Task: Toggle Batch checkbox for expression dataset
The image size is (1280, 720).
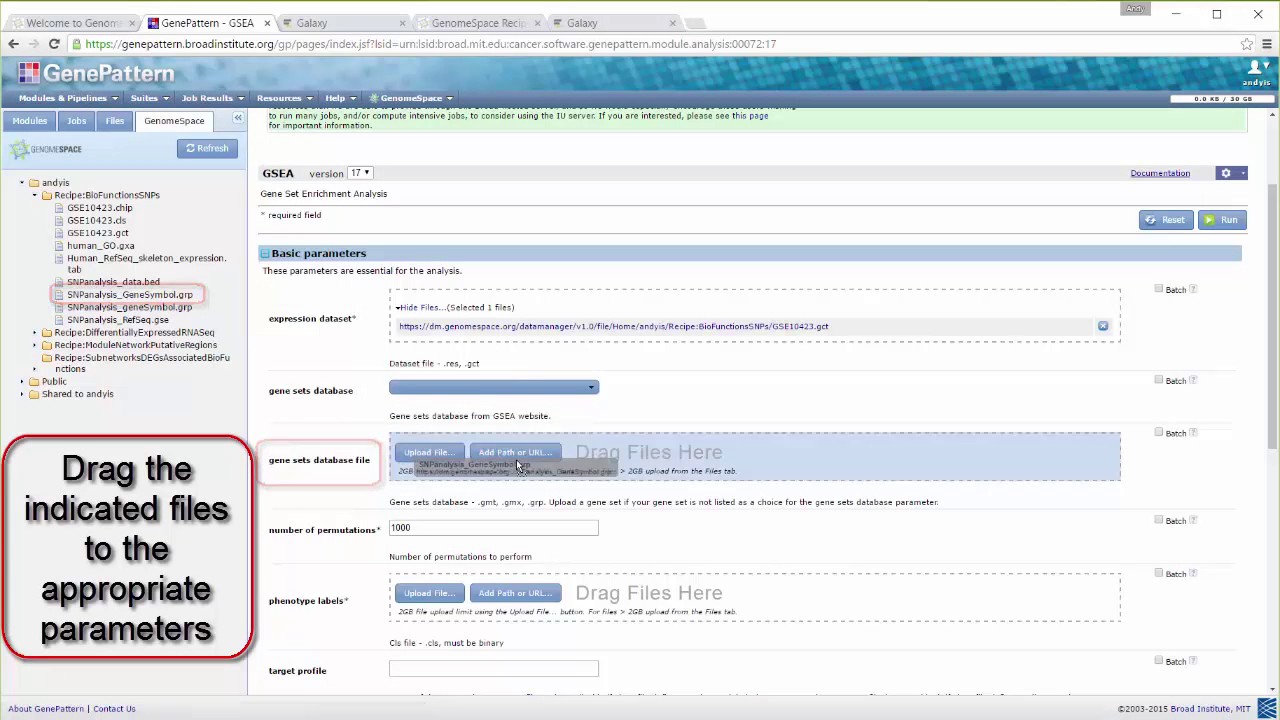Action: click(1159, 289)
